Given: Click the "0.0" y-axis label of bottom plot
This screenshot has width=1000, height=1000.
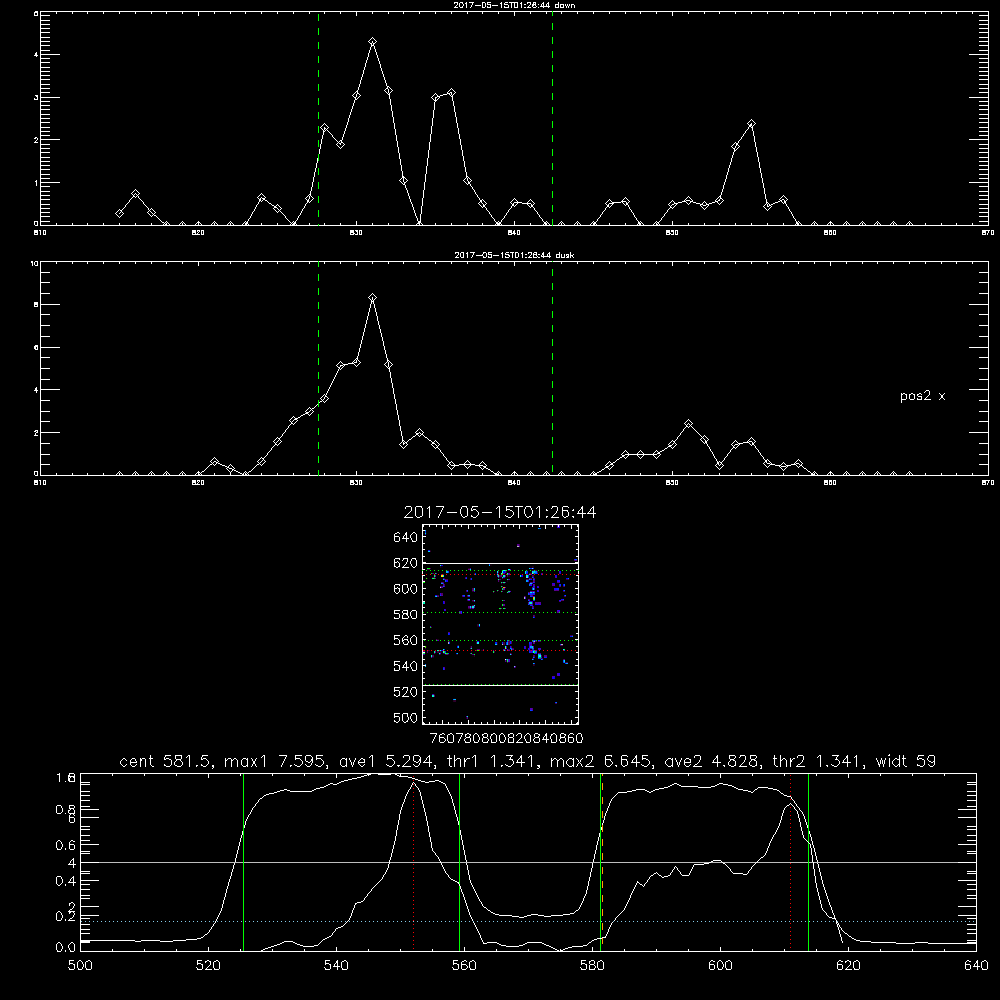Looking at the screenshot, I should click(x=66, y=948).
